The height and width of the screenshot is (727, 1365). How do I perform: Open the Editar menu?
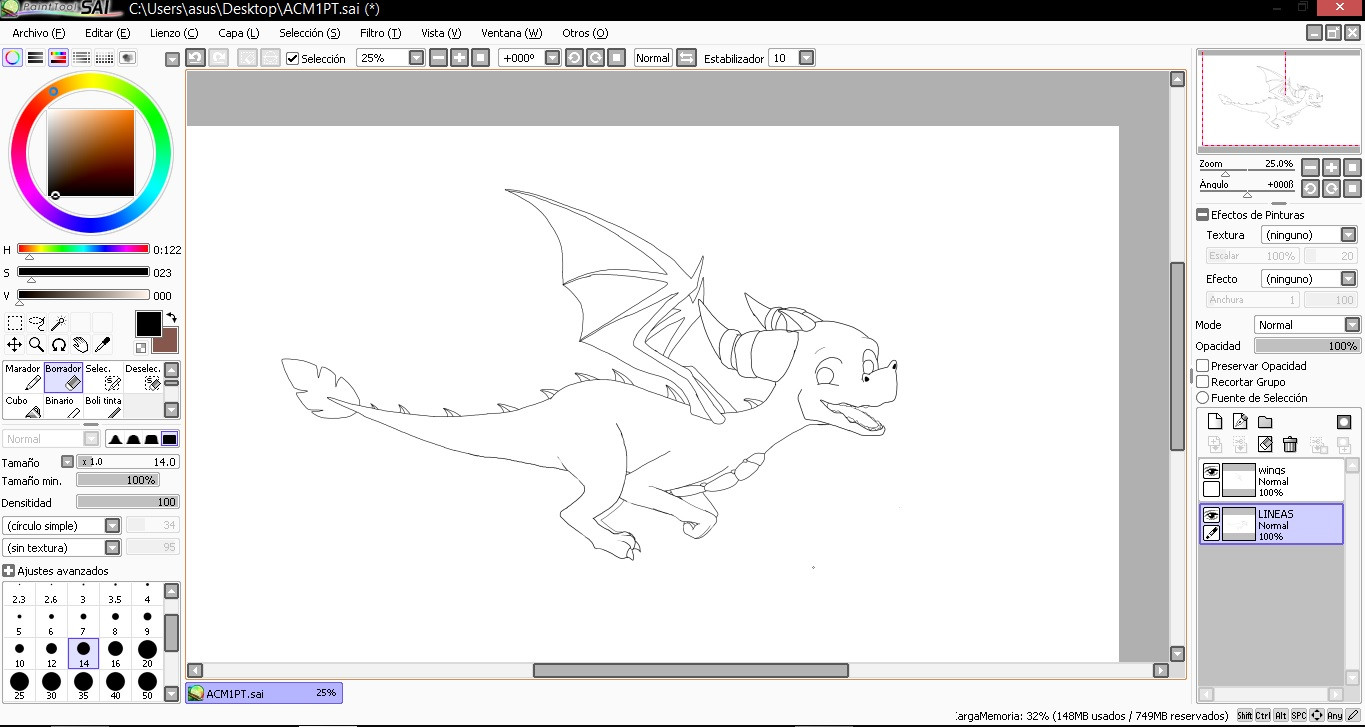point(107,33)
